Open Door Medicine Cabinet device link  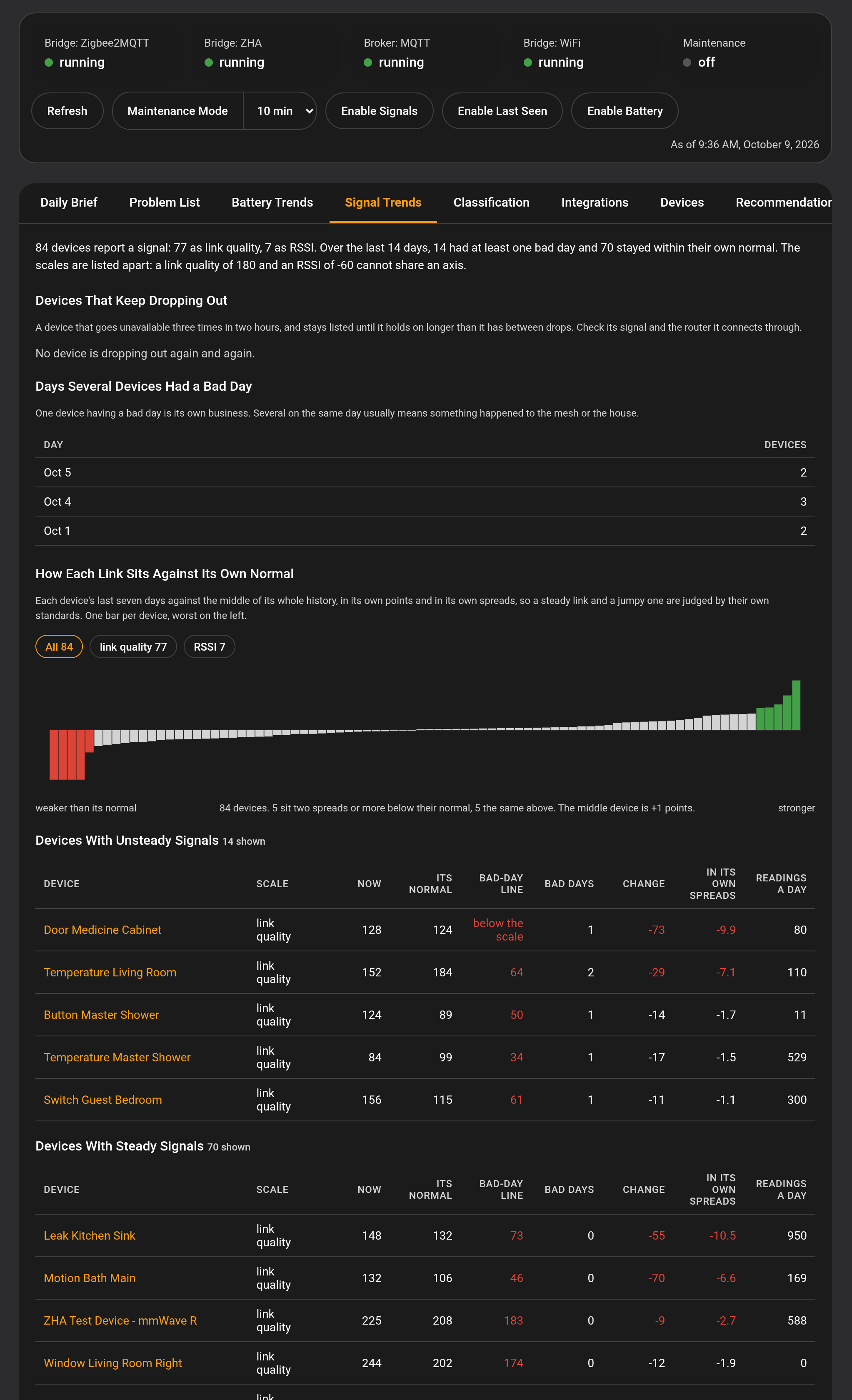[102, 930]
